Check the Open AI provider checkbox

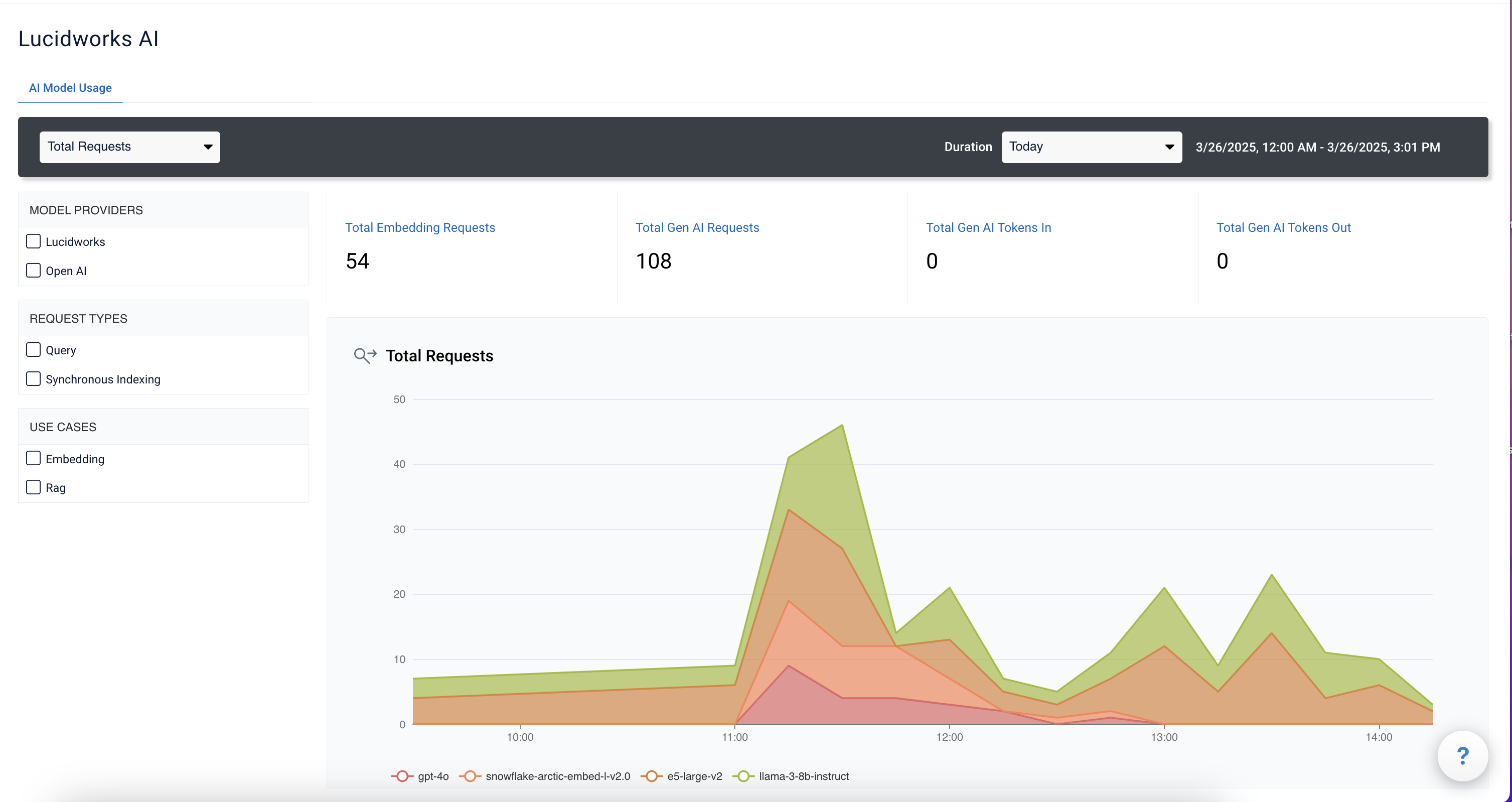tap(34, 271)
